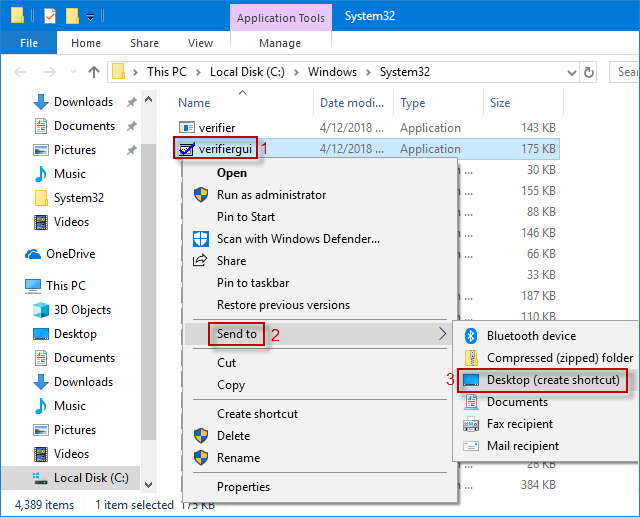Click the Desktop create shortcut icon

click(471, 380)
